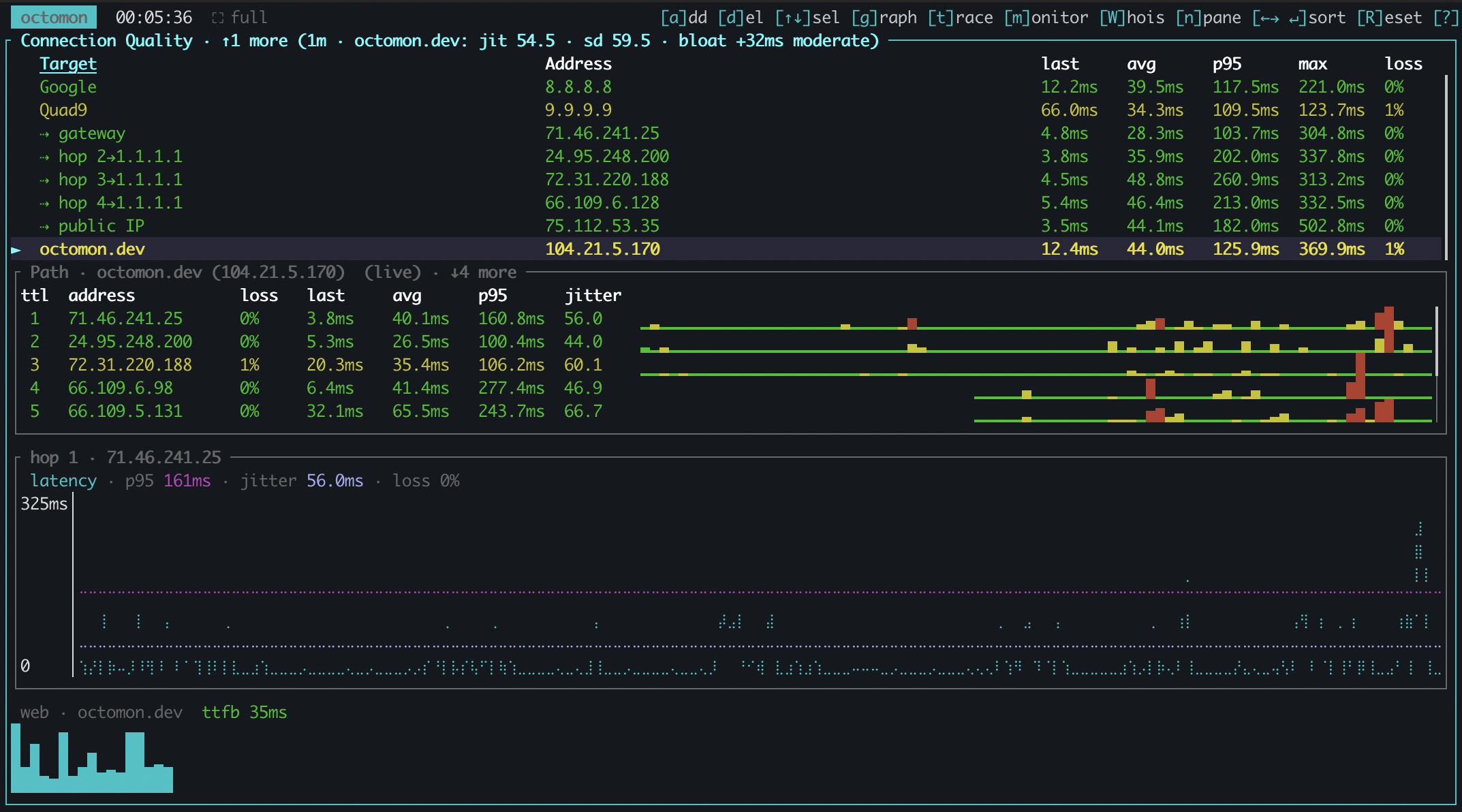1462x812 pixels.
Task: Click the Address column header
Action: click(x=578, y=63)
